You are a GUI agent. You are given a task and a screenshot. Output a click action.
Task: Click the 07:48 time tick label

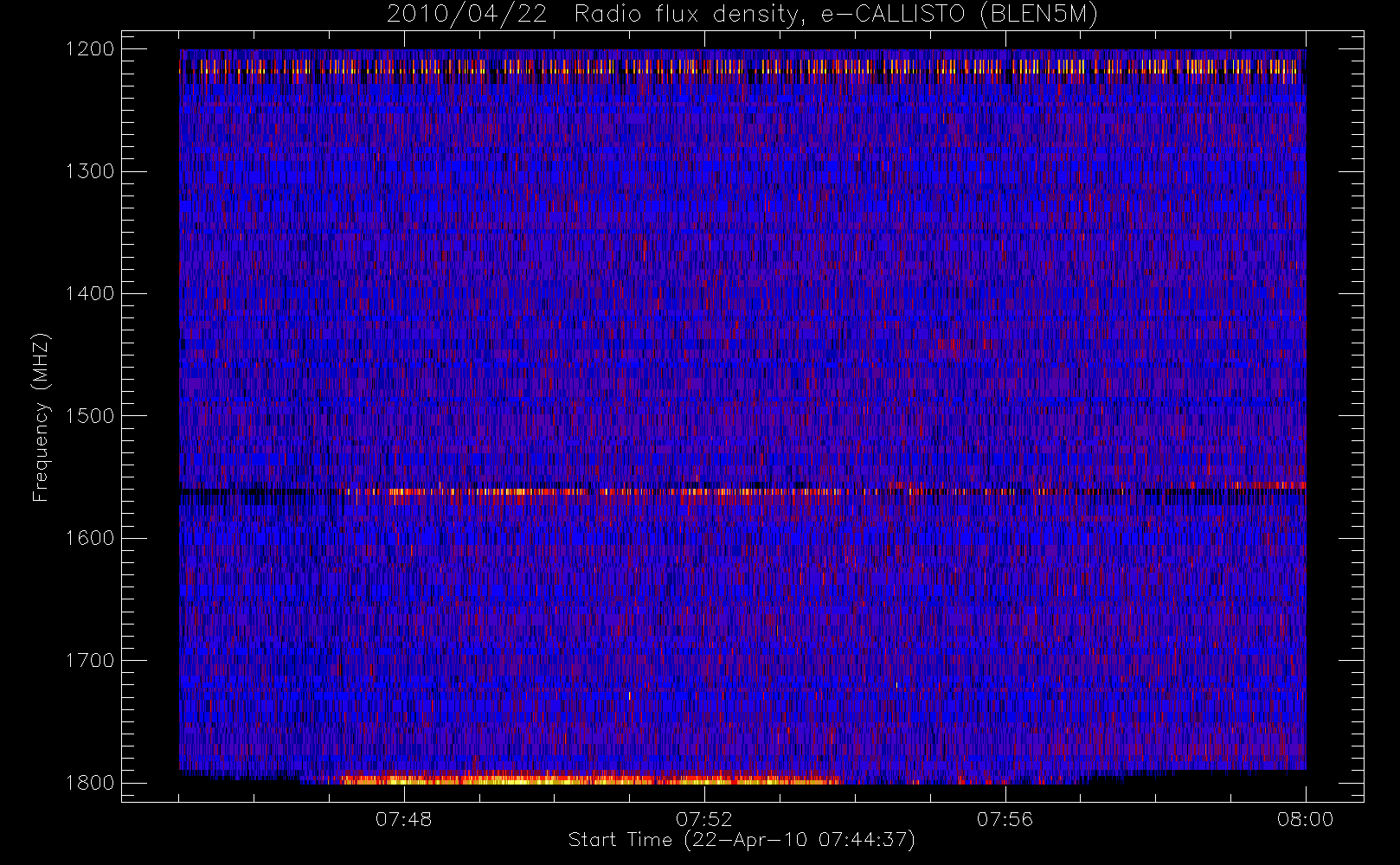pos(403,819)
